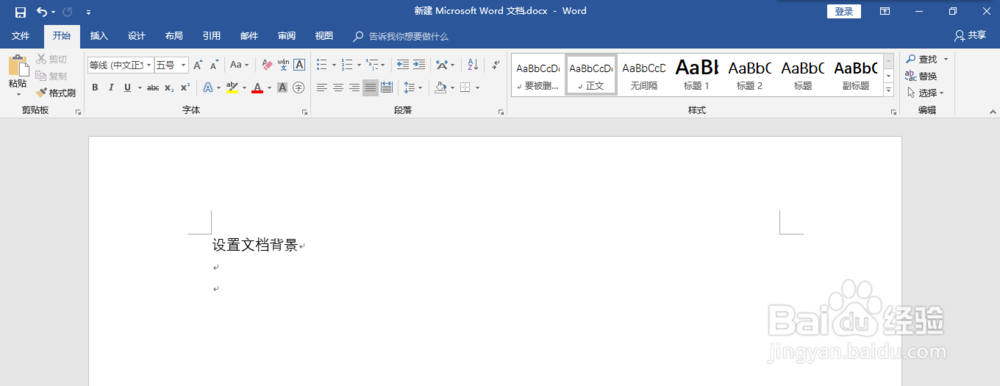Screen dimensions: 1000x386
Task: Apply the 标题 1 heading style
Action: coord(696,75)
